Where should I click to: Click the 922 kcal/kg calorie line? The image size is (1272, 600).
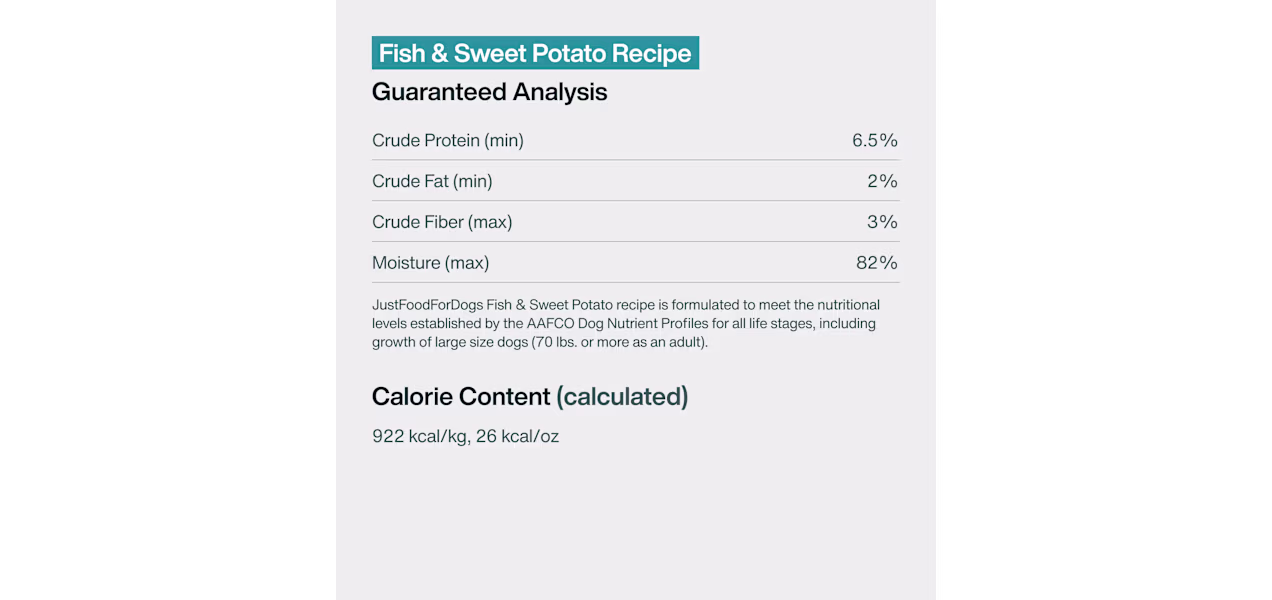tap(465, 436)
